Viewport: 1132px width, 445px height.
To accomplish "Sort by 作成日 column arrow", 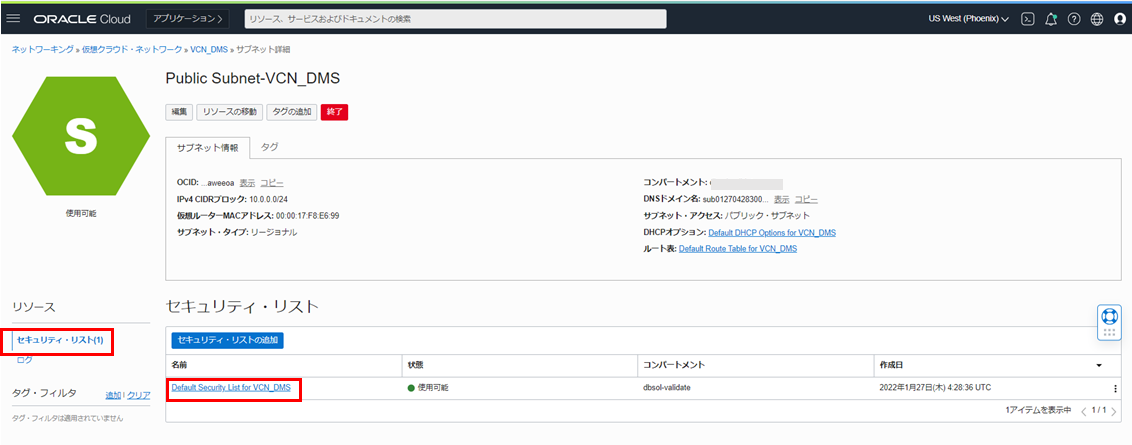I will [x=1100, y=366].
